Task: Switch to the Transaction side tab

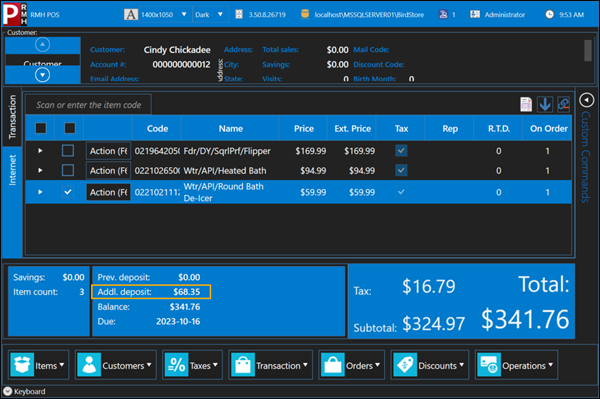Action: click(12, 117)
